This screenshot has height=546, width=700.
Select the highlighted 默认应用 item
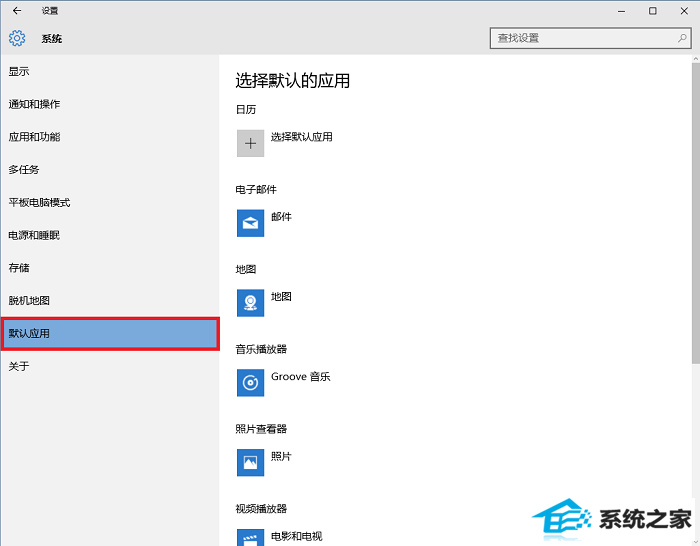point(110,333)
